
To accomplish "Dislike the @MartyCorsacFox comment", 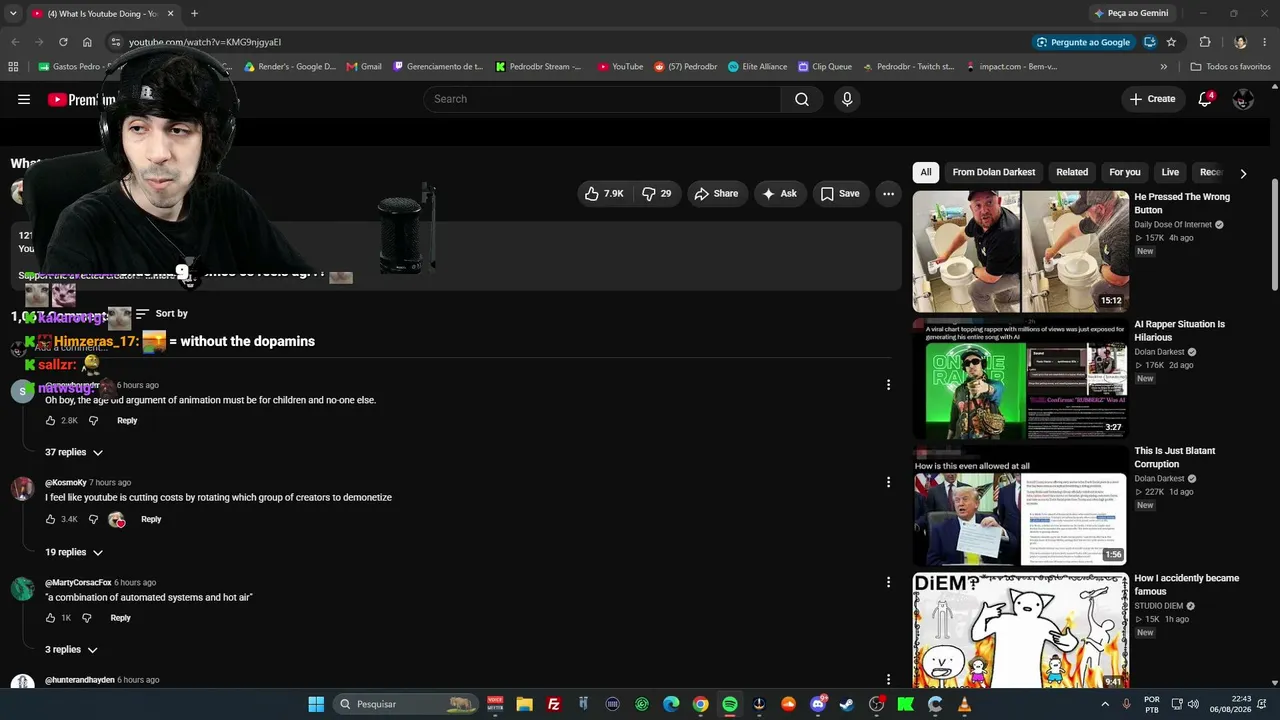I will 86,618.
